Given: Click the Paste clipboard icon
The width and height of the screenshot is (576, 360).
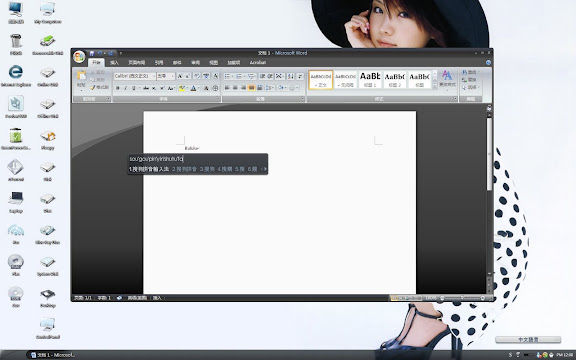Looking at the screenshot, I should [x=81, y=76].
